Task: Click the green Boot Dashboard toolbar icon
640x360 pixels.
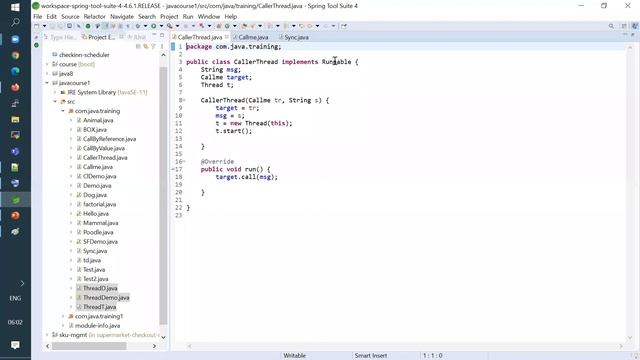Action: 88,26
